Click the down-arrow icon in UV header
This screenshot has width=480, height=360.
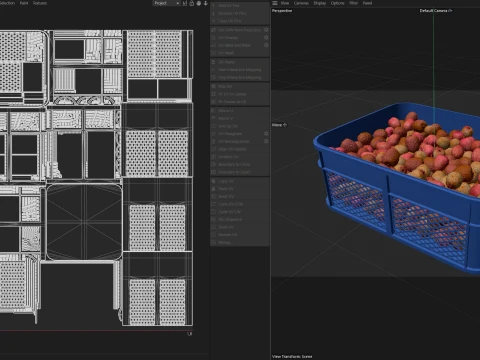(206, 3)
